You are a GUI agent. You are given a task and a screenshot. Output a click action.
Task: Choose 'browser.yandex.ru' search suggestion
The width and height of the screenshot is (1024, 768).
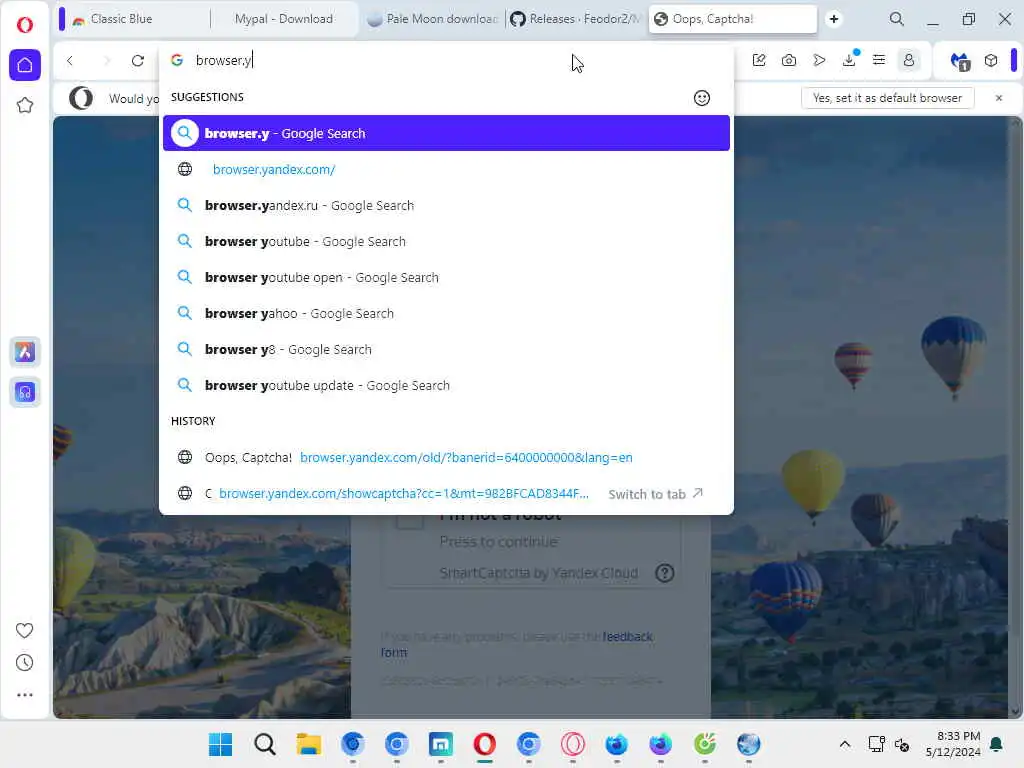(x=446, y=205)
